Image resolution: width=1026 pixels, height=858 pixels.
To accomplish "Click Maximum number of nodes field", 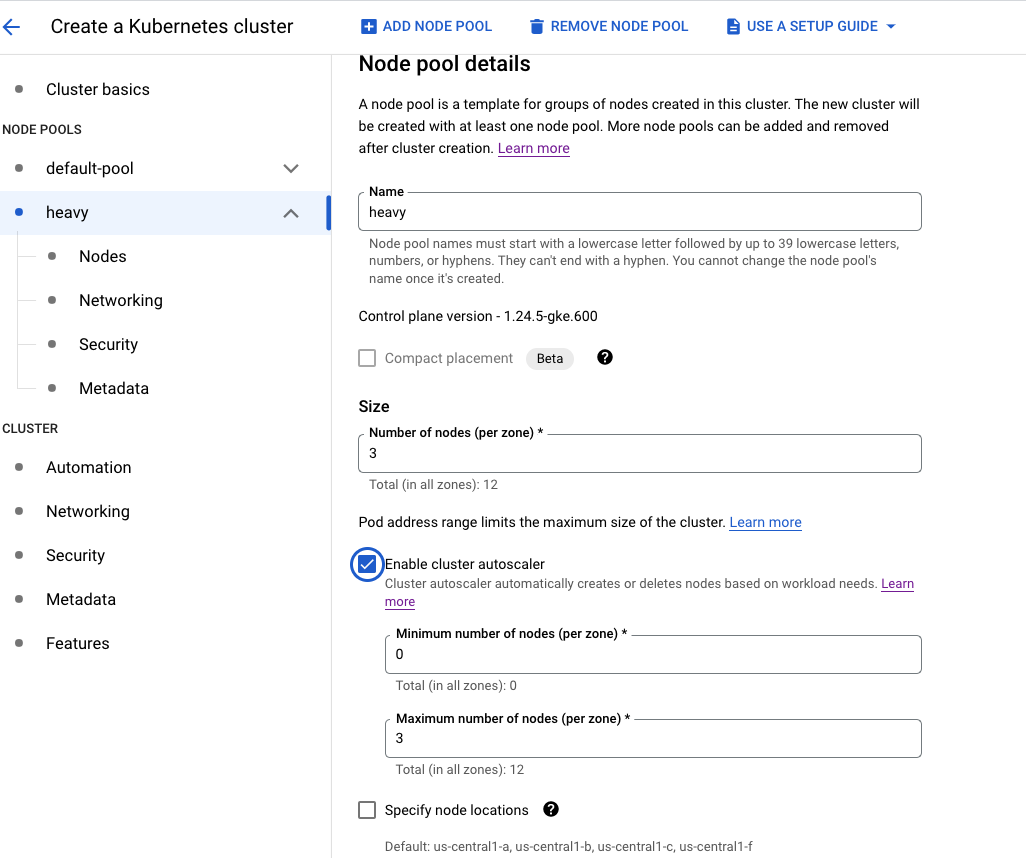I will point(652,739).
